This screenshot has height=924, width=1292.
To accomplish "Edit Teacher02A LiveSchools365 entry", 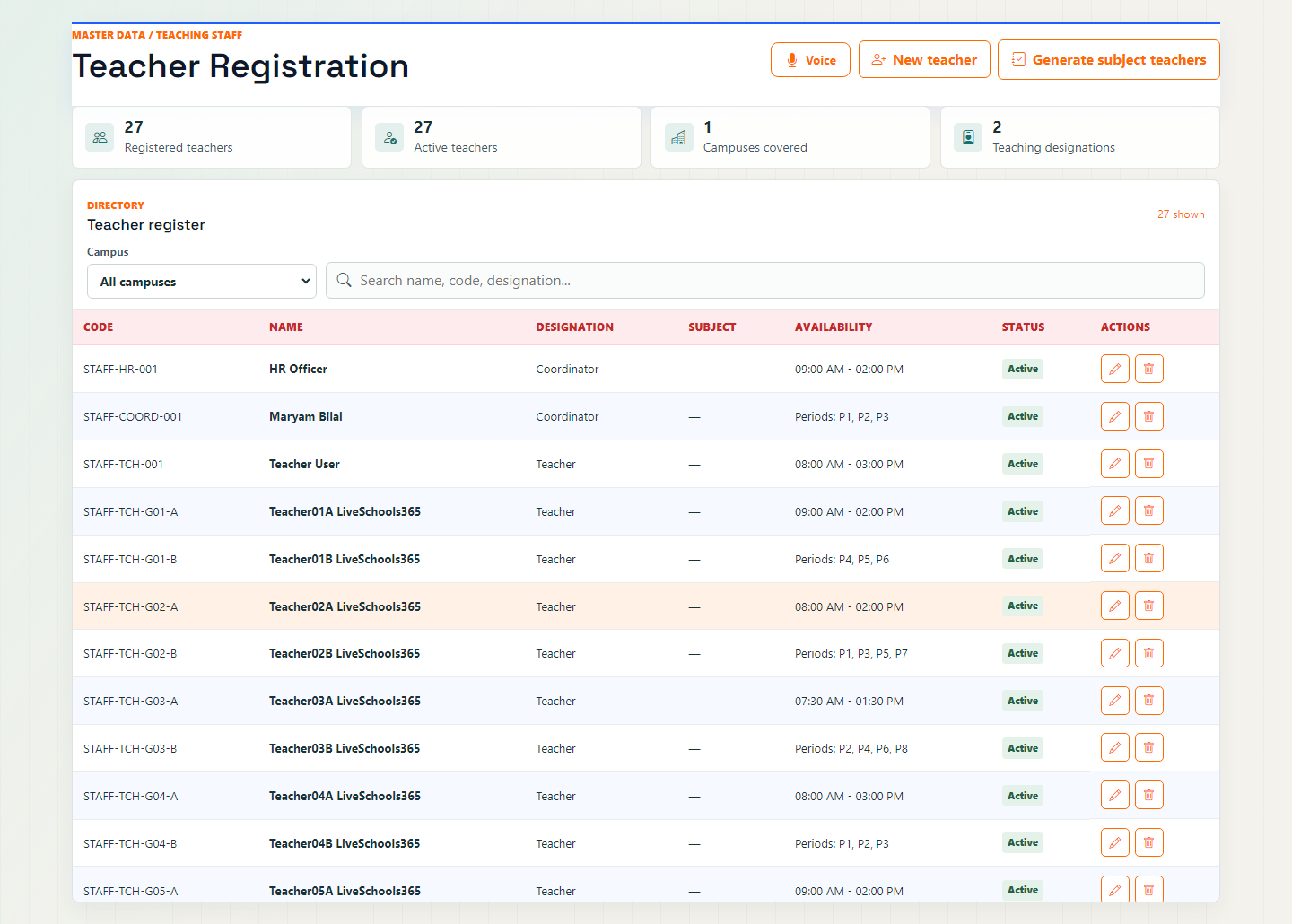I will [1114, 606].
